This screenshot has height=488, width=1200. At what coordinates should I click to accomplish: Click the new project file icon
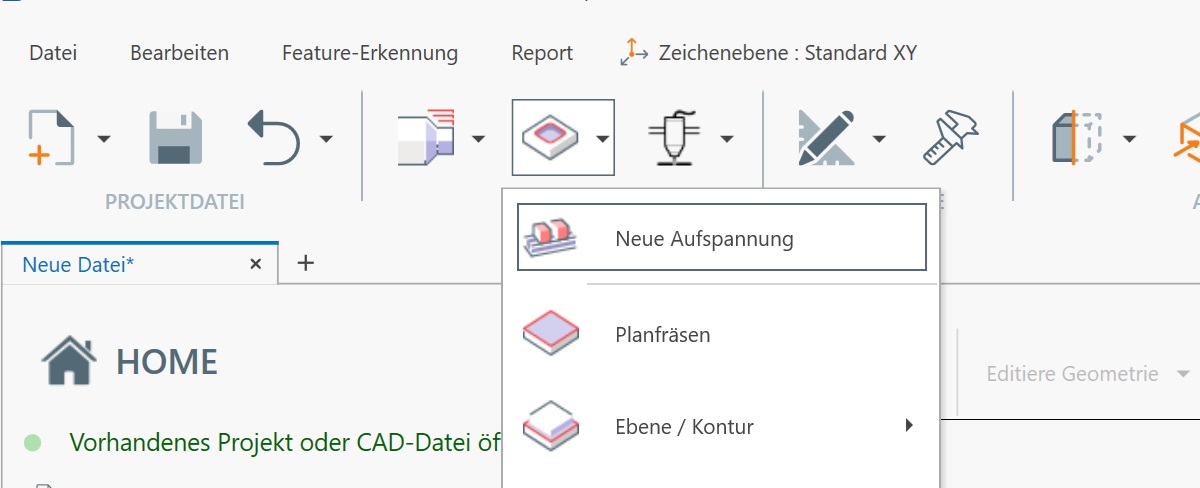(x=52, y=138)
